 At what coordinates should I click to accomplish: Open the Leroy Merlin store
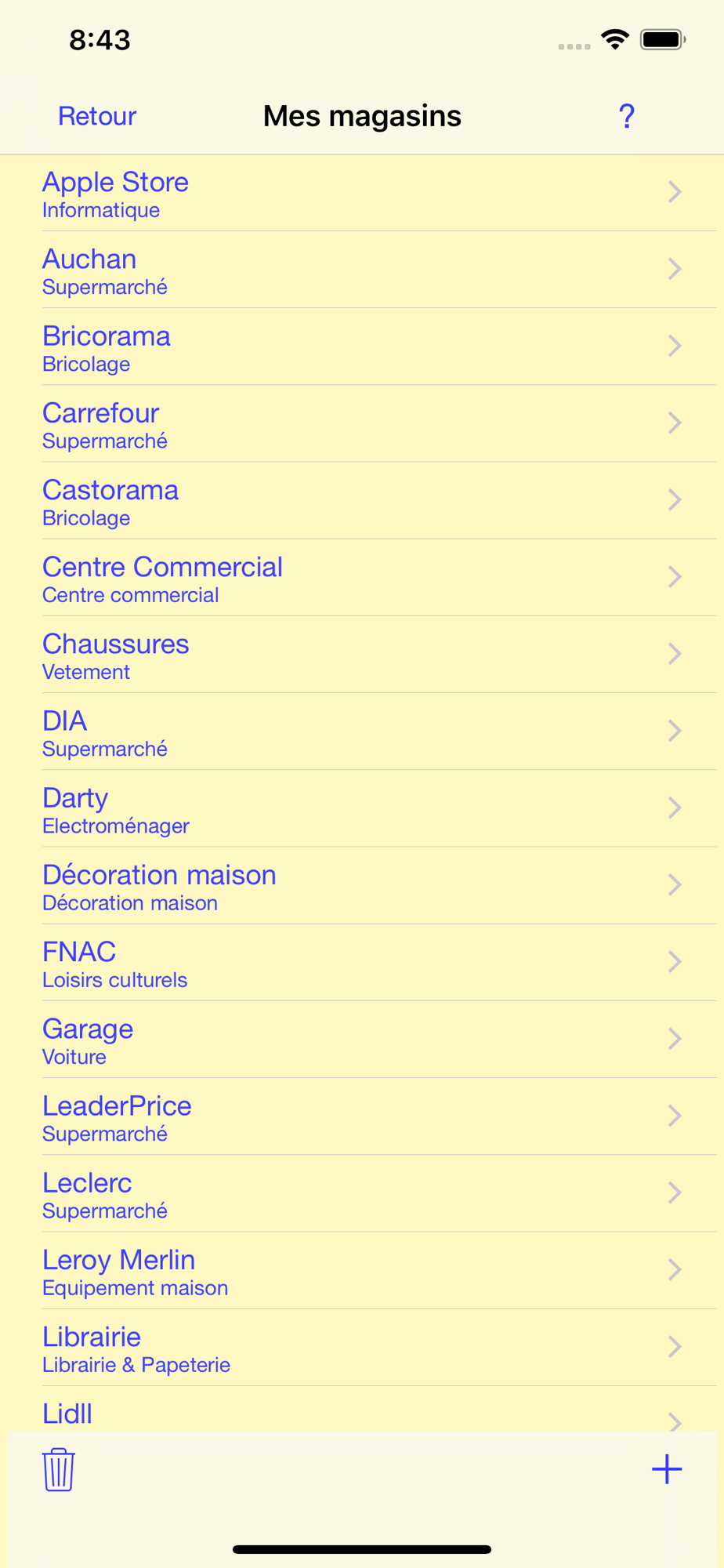[362, 1270]
